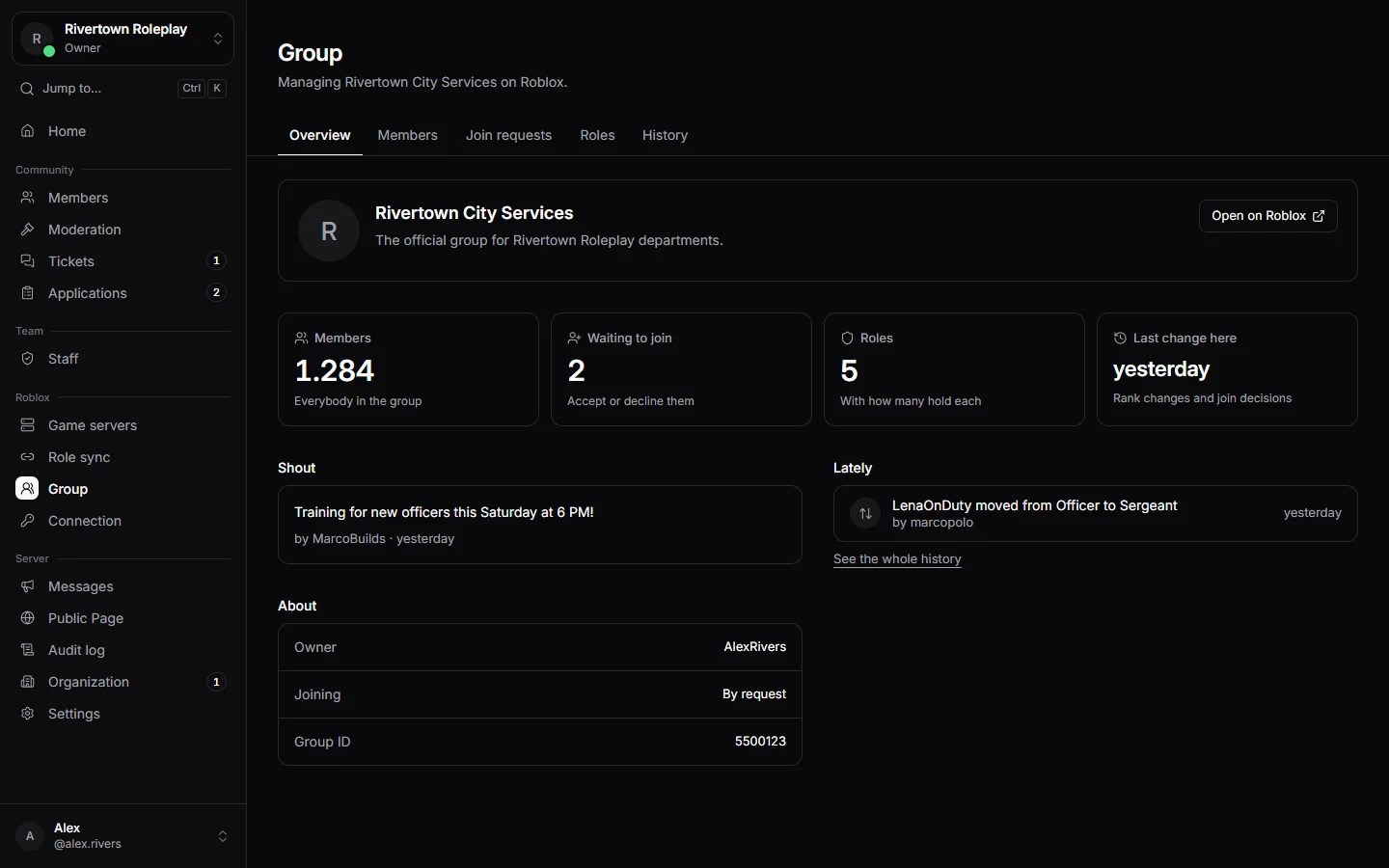
Task: Click the people icon on the Members stat card
Action: (x=301, y=339)
